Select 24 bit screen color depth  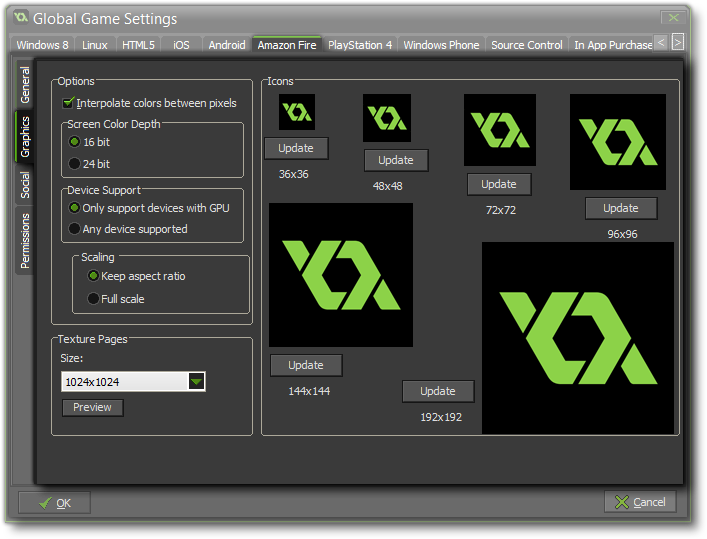click(74, 163)
